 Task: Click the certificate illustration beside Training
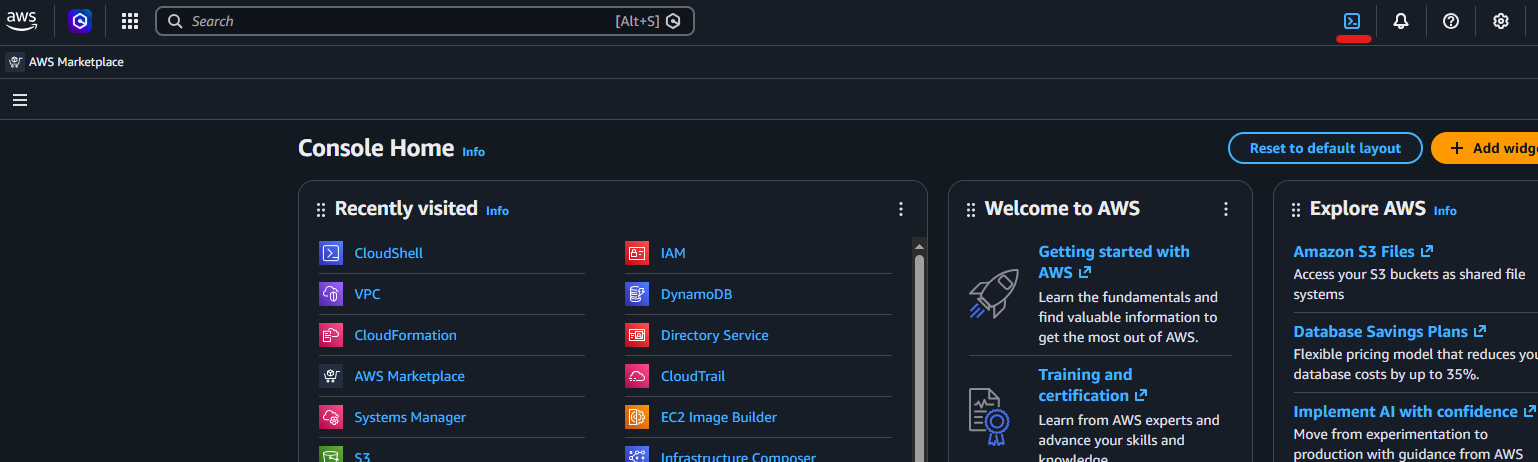(x=989, y=416)
